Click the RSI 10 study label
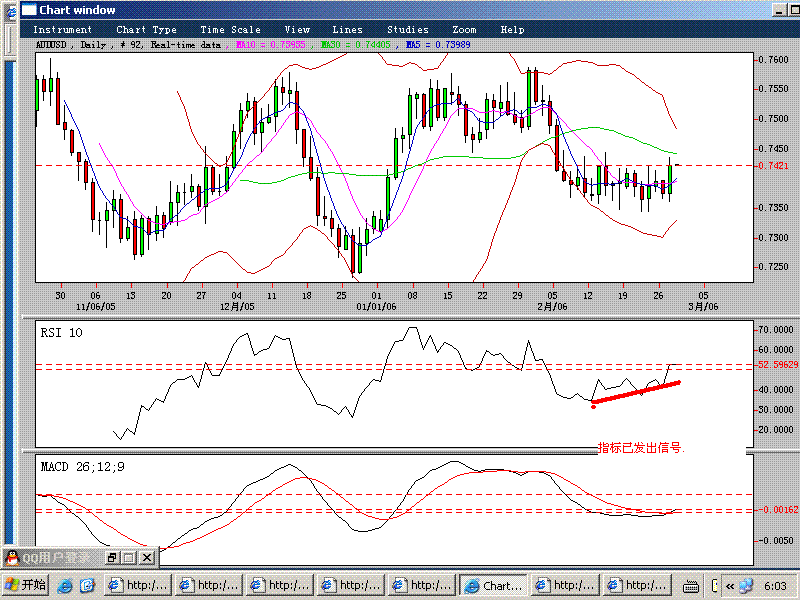 pyautogui.click(x=61, y=333)
